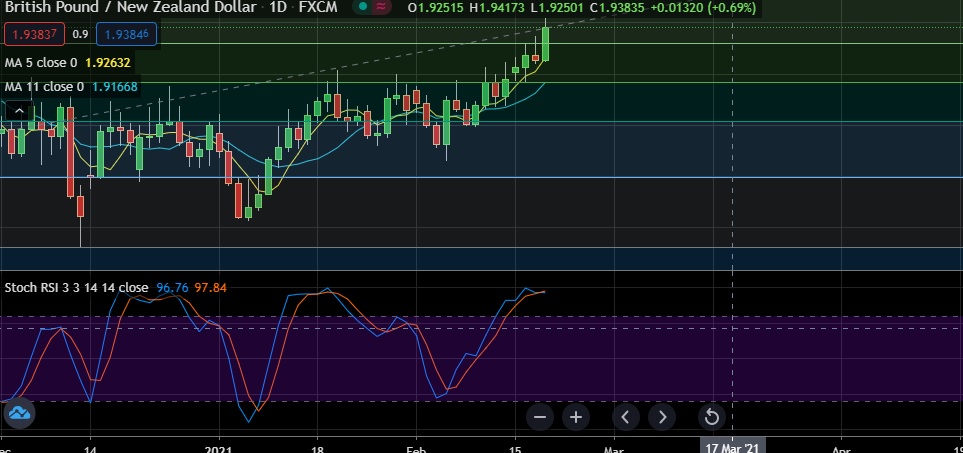Reset the chart view
The width and height of the screenshot is (963, 453).
click(711, 417)
